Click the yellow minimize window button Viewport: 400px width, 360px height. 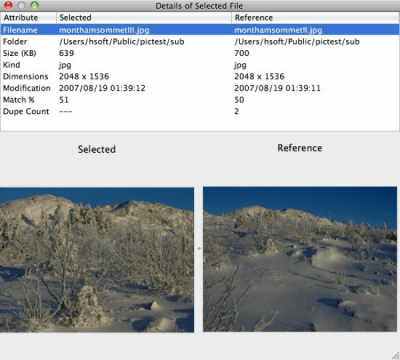tap(21, 5)
